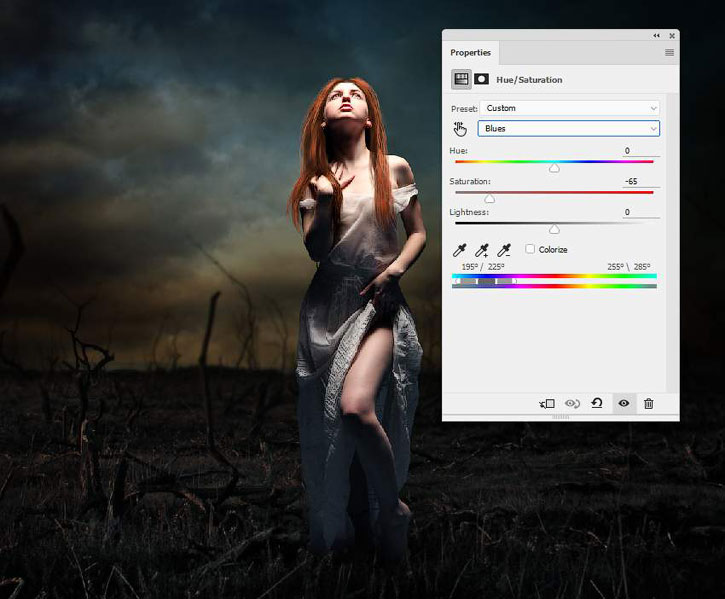
Task: Click the 'Saturation:' label
Action: pos(470,181)
